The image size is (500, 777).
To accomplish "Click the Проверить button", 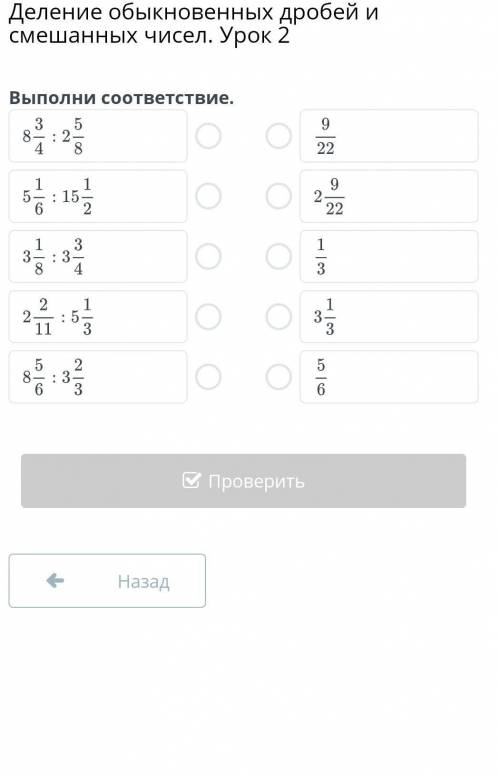I will [x=243, y=481].
